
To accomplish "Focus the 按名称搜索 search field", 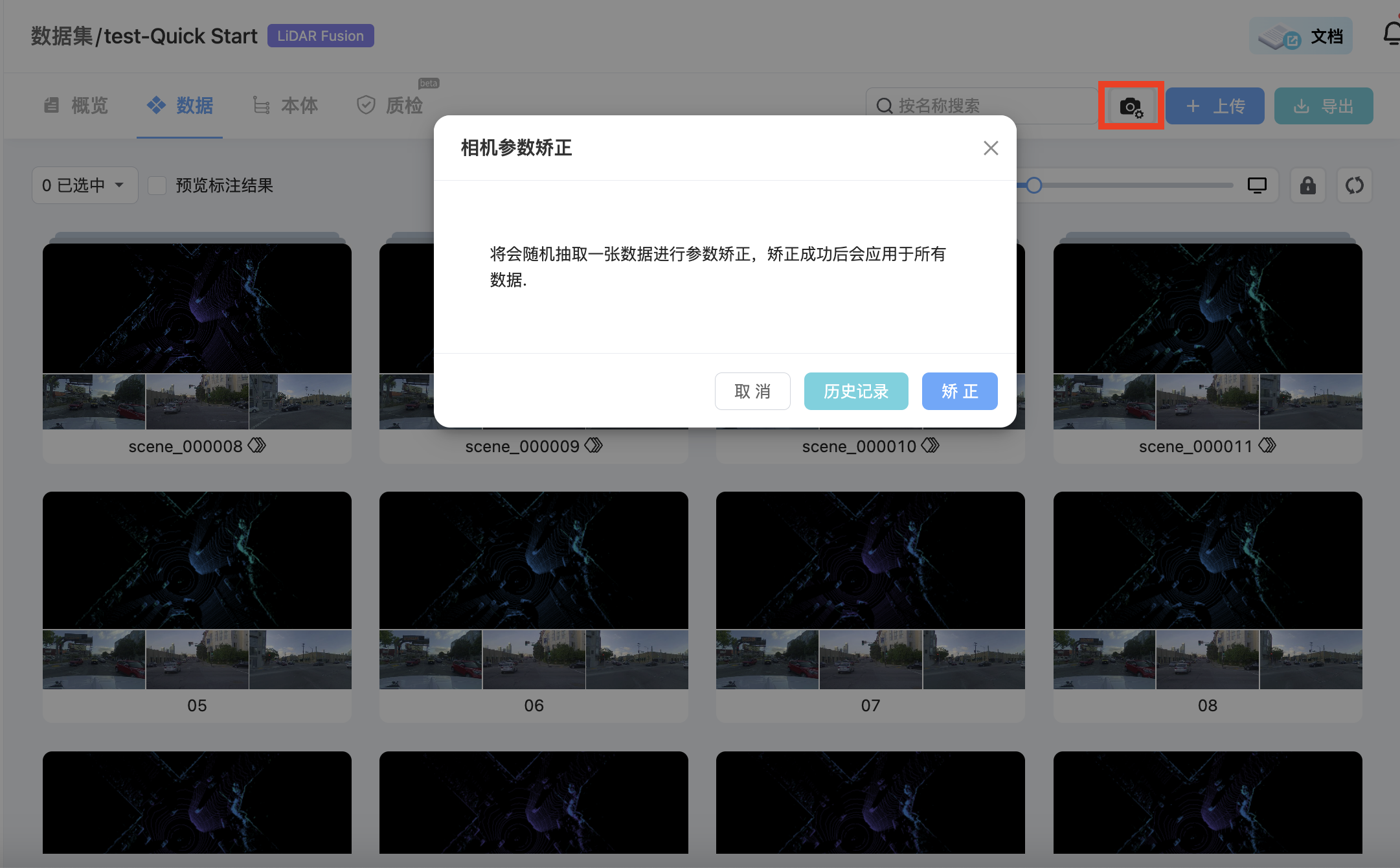I will pyautogui.click(x=982, y=106).
